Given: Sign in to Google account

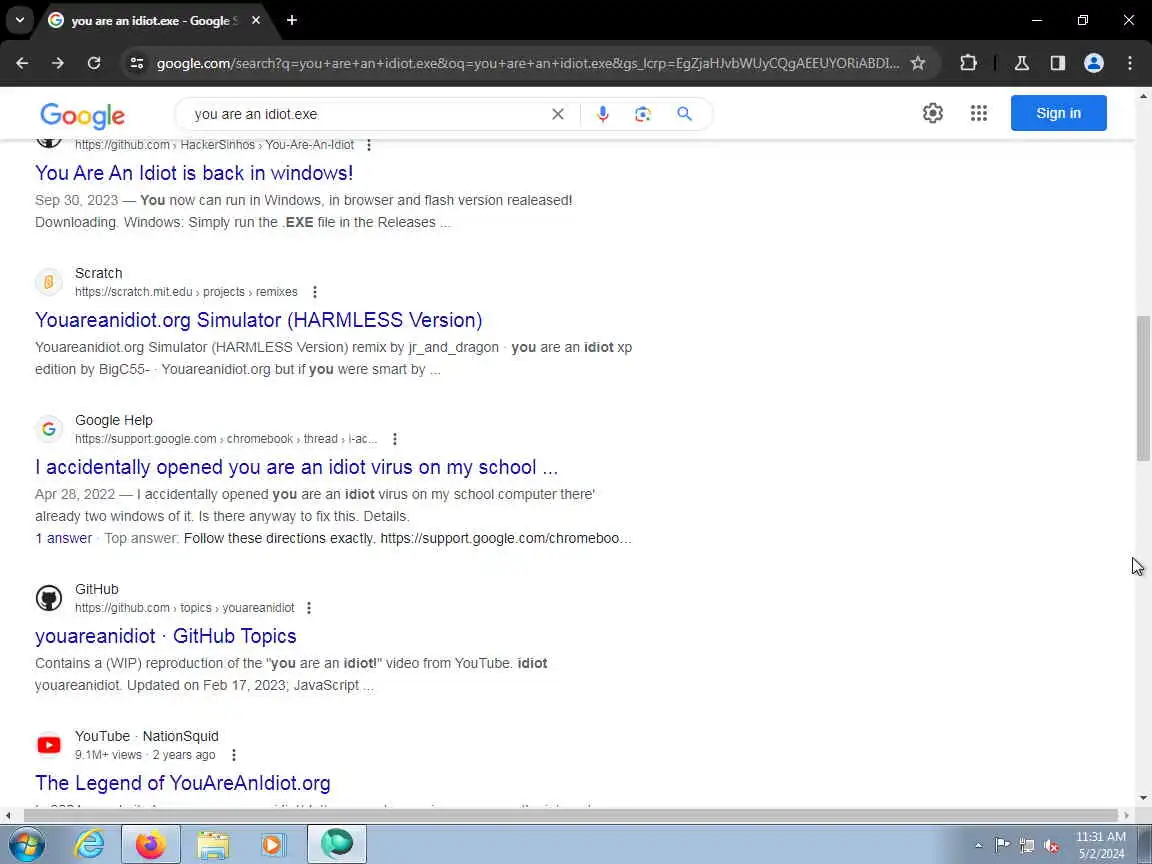Looking at the screenshot, I should pos(1058,113).
